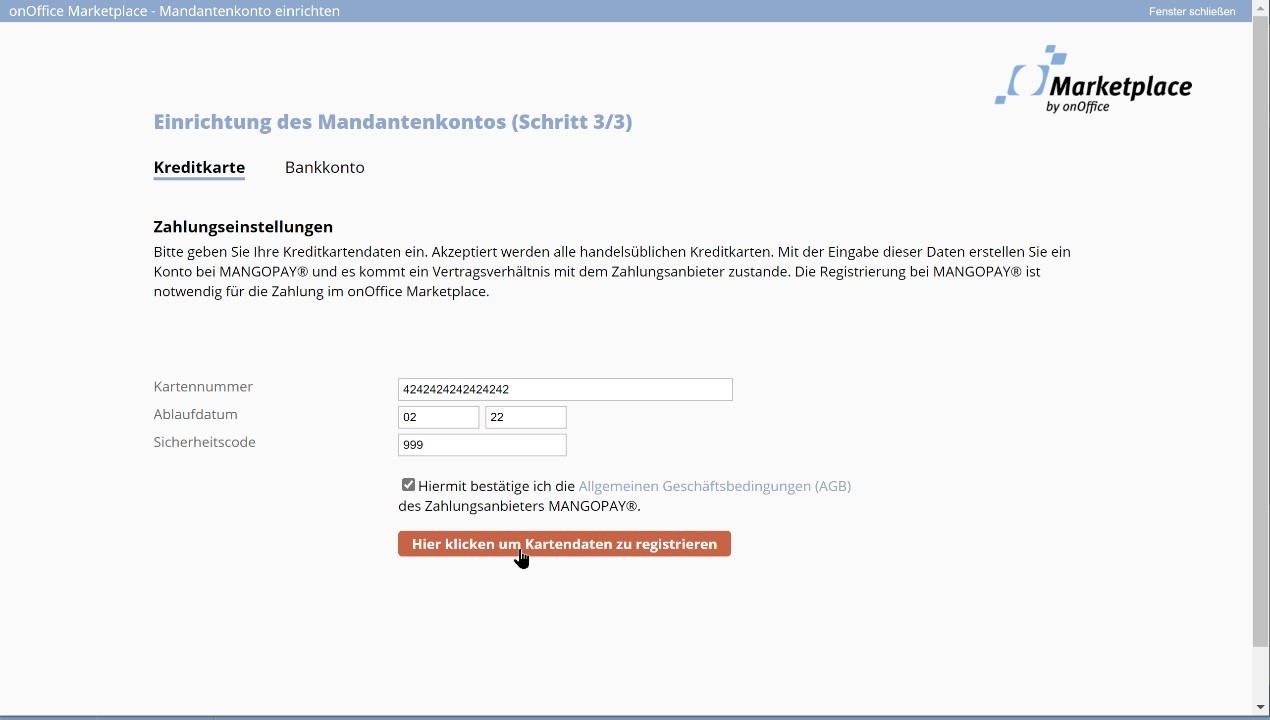Click the vertical scrollbar thumb
The image size is (1270, 720).
[1260, 330]
